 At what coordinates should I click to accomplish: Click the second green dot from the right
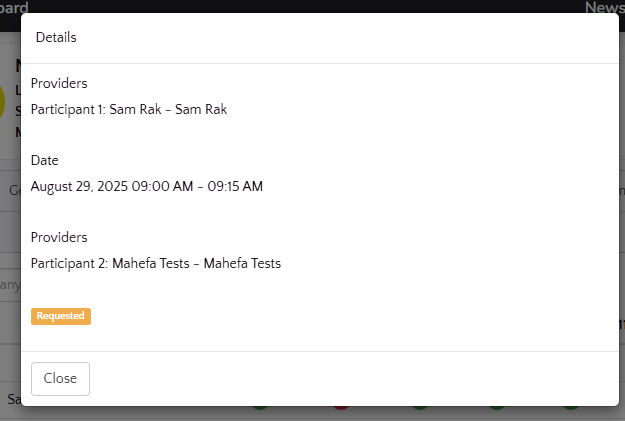(497, 408)
